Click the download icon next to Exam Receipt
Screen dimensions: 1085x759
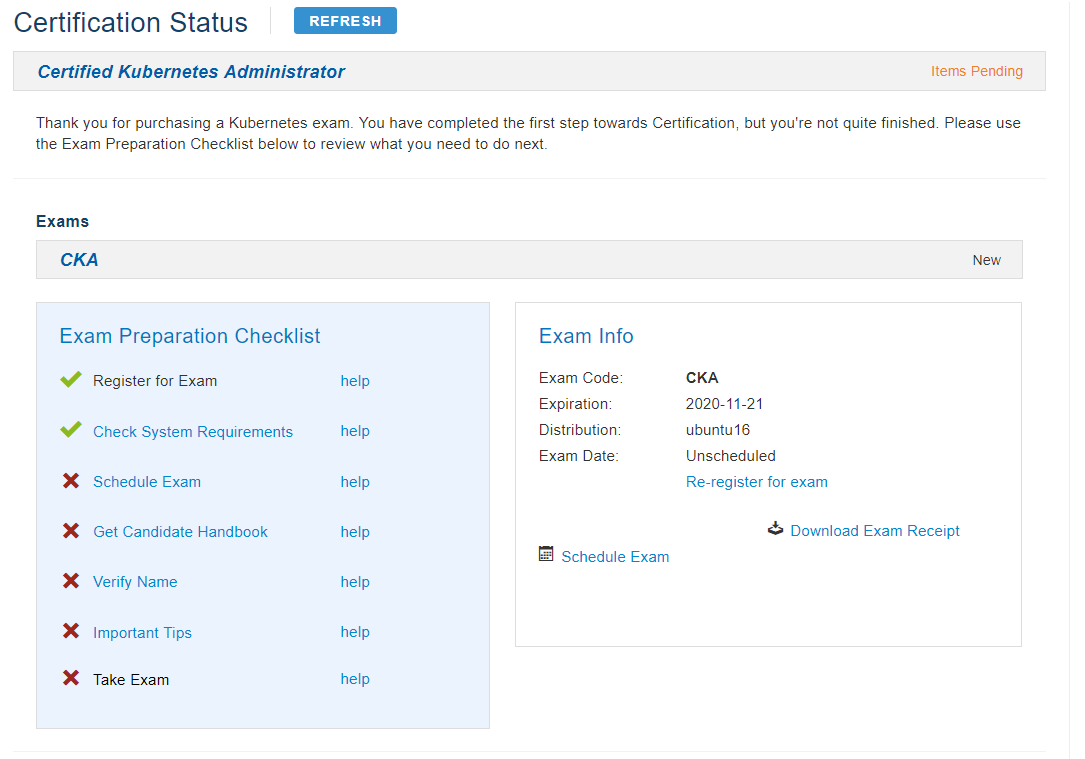click(x=775, y=529)
